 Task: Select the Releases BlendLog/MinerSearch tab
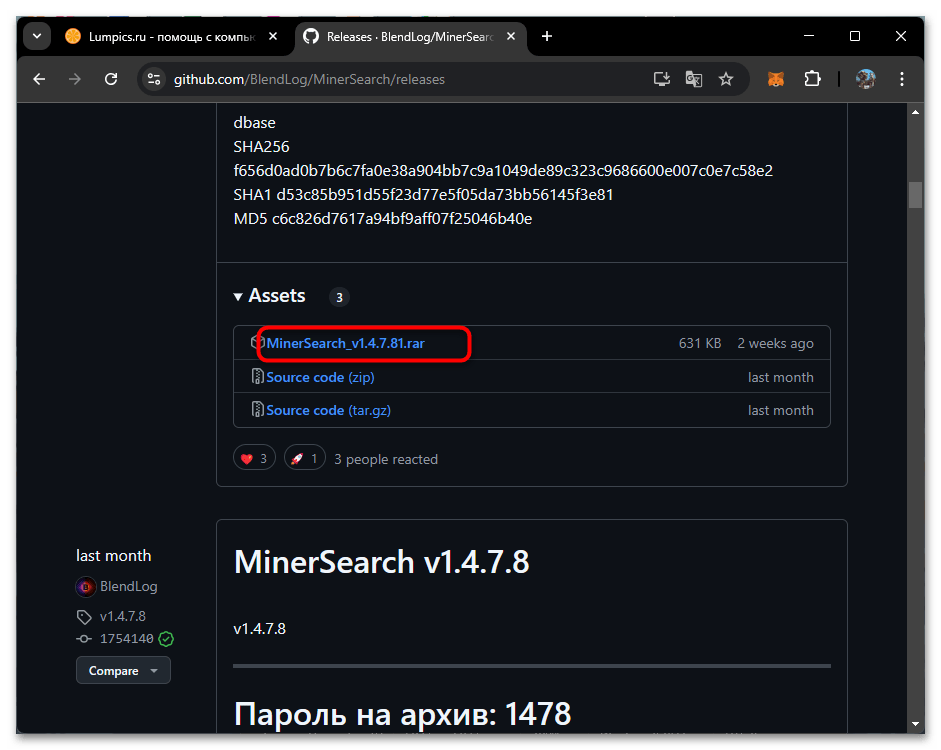(x=410, y=37)
